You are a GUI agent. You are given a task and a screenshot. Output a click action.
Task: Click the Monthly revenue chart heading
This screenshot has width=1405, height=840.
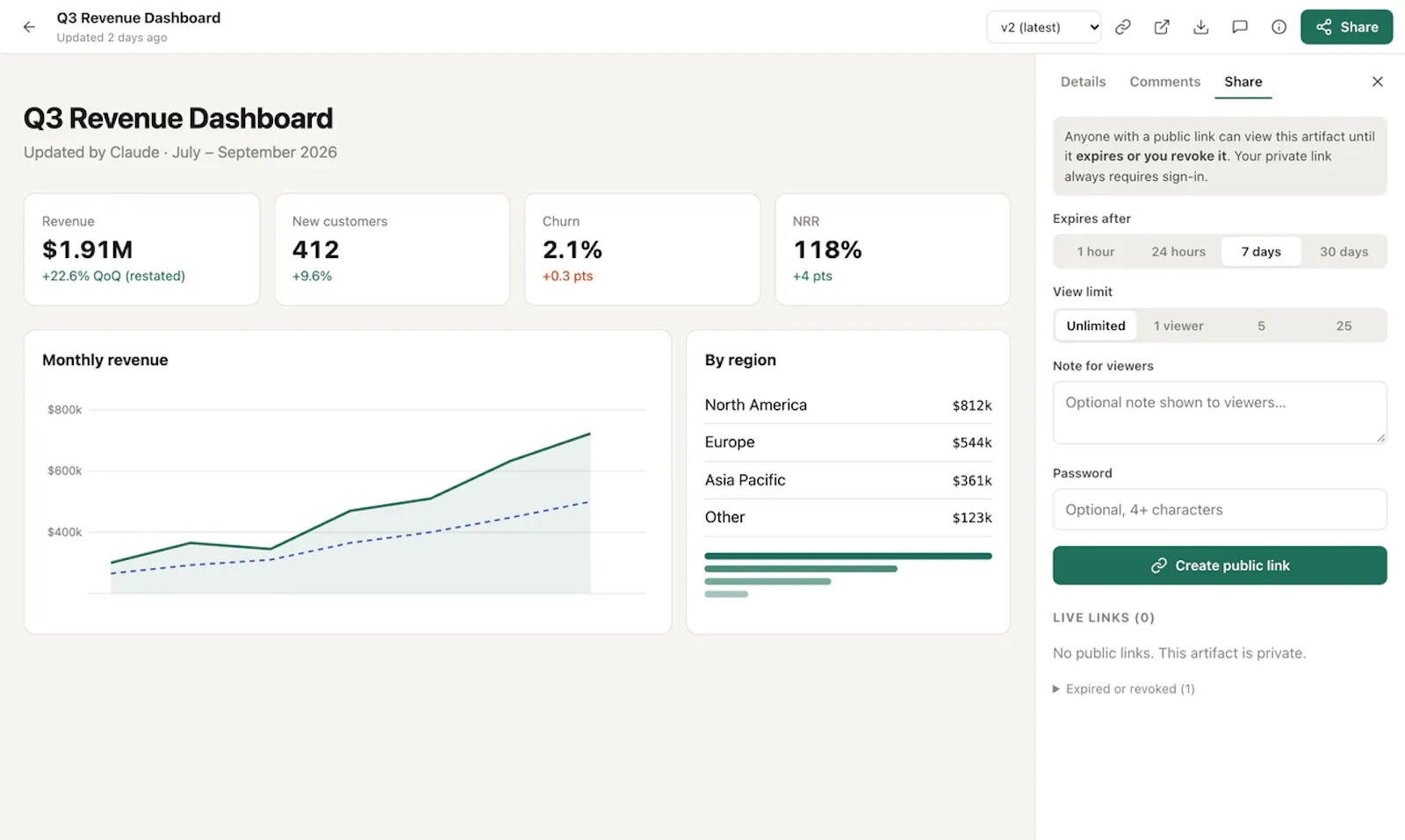[105, 360]
